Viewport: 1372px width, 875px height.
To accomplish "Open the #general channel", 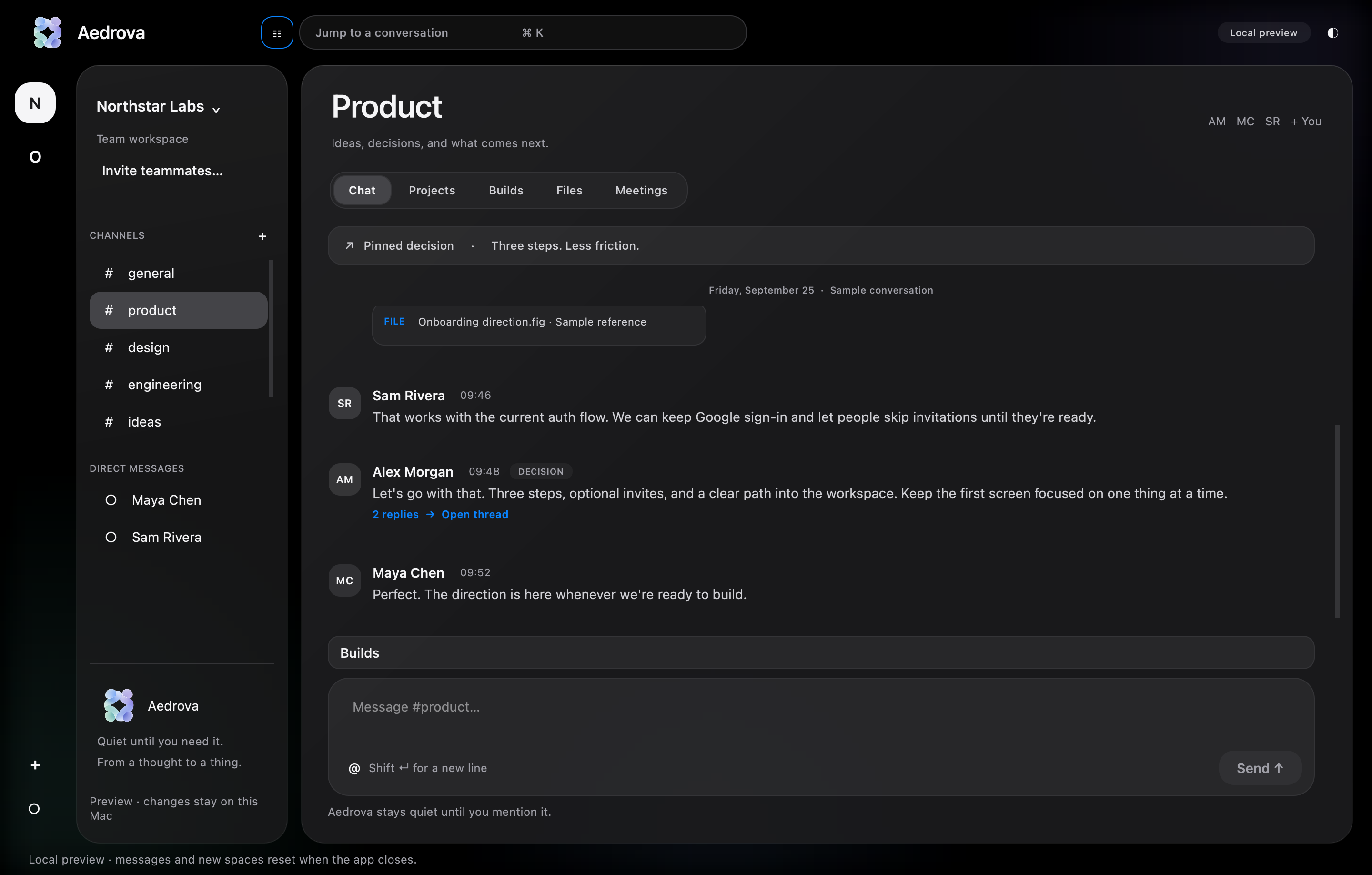I will coord(178,273).
